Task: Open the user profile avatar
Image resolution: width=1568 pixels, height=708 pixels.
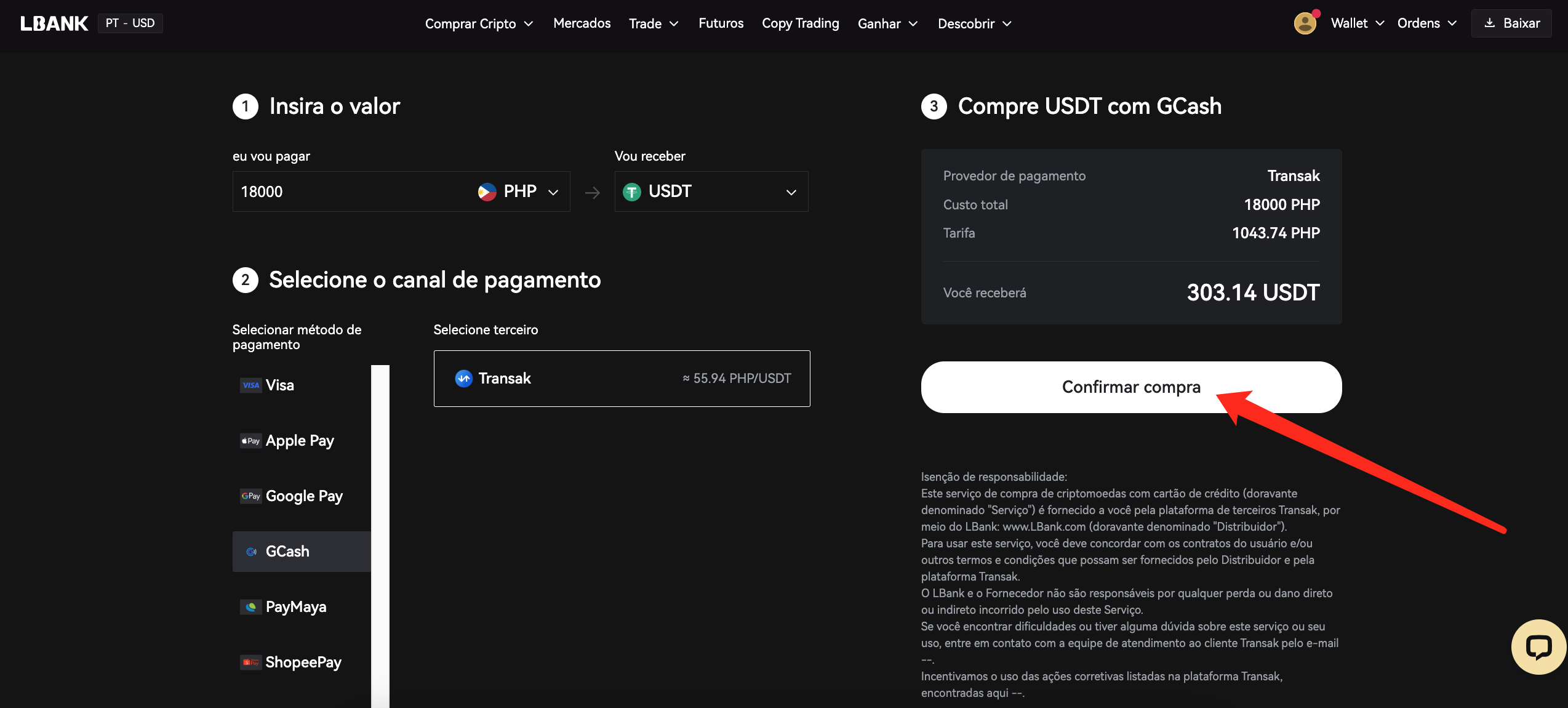Action: pyautogui.click(x=1305, y=23)
